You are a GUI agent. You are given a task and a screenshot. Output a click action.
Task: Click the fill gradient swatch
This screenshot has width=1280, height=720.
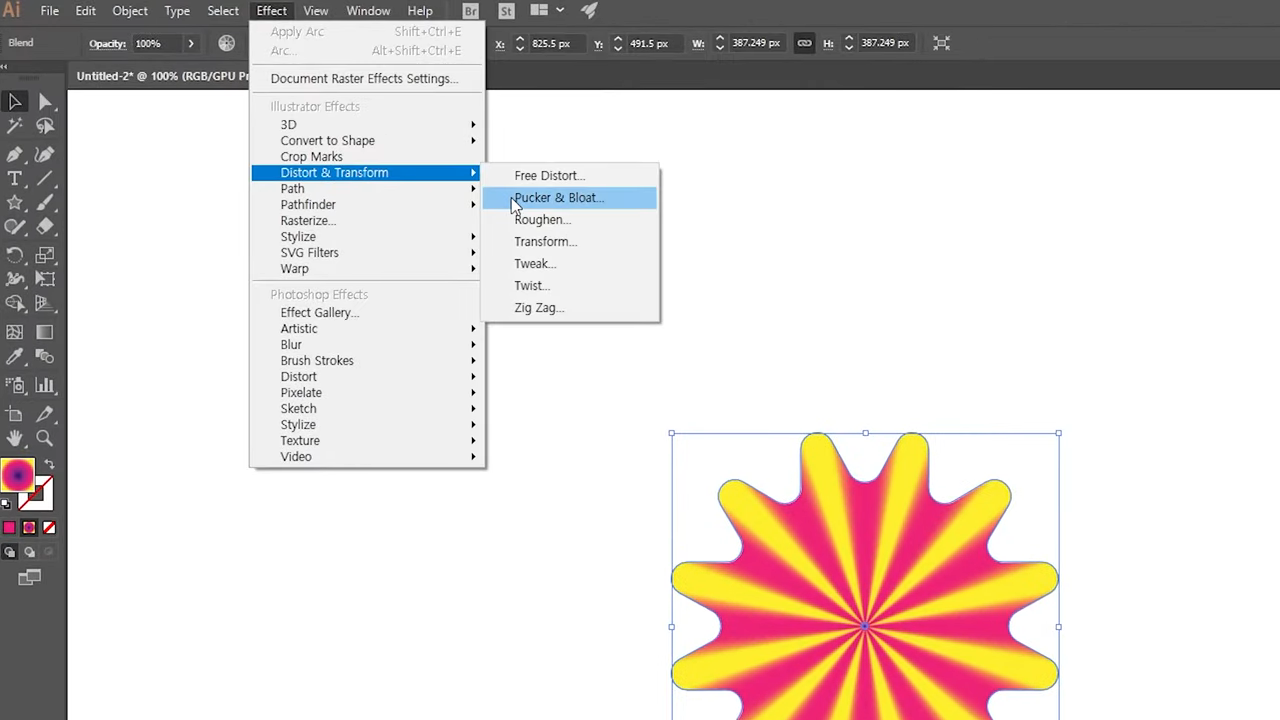click(17, 475)
